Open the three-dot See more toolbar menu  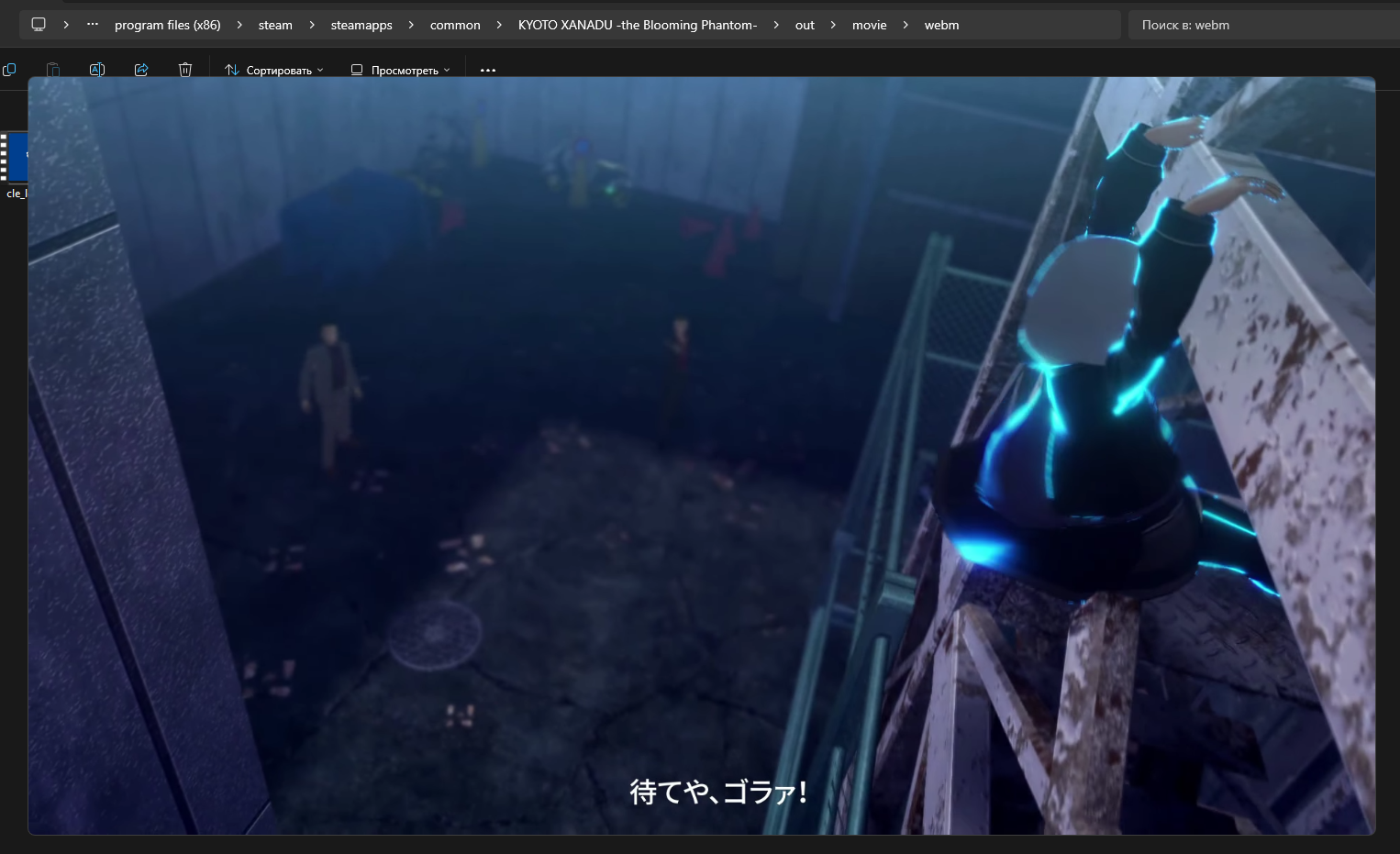tap(488, 70)
